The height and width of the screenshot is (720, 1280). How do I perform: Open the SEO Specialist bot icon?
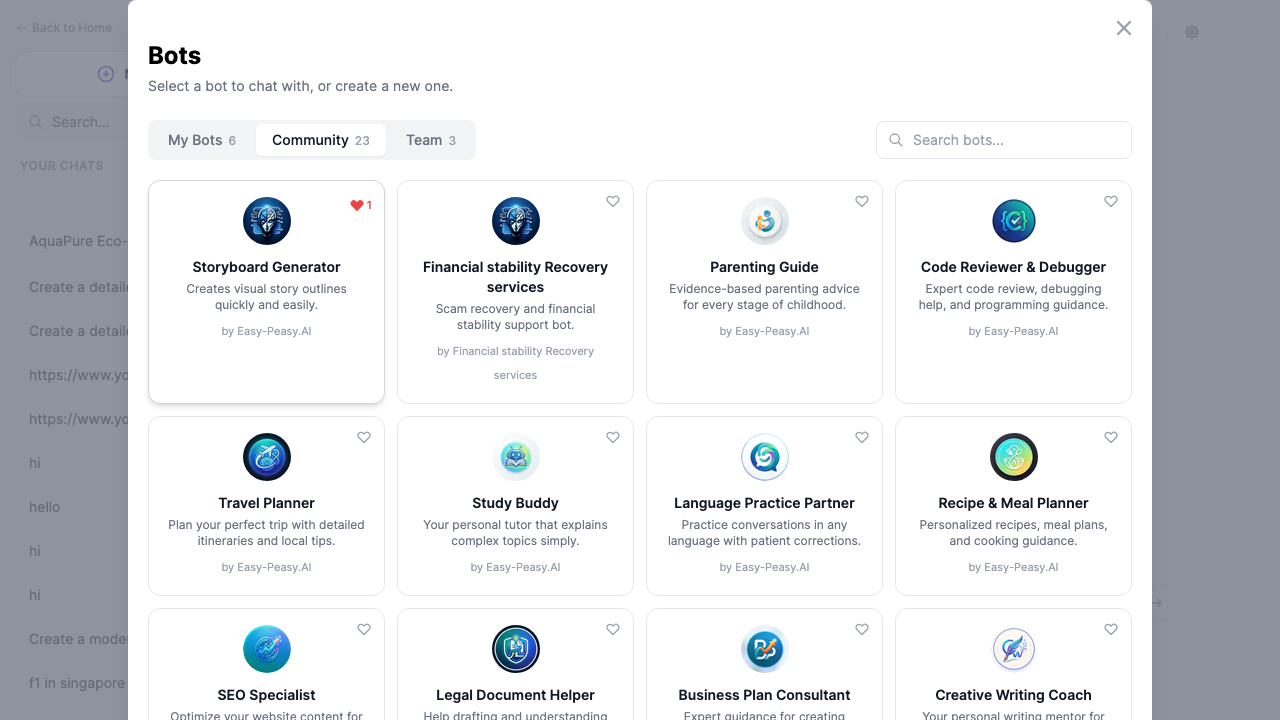coord(266,649)
